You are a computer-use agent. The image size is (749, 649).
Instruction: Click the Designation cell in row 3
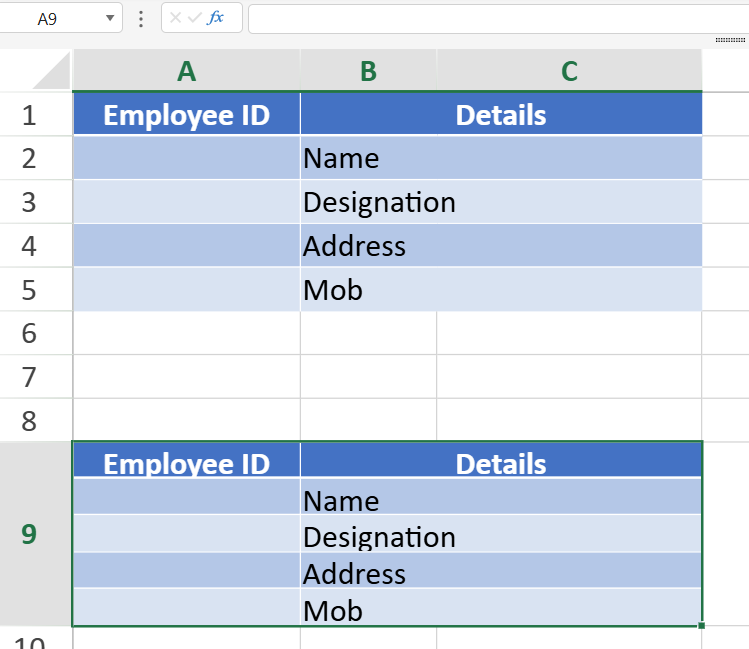pyautogui.click(x=501, y=202)
